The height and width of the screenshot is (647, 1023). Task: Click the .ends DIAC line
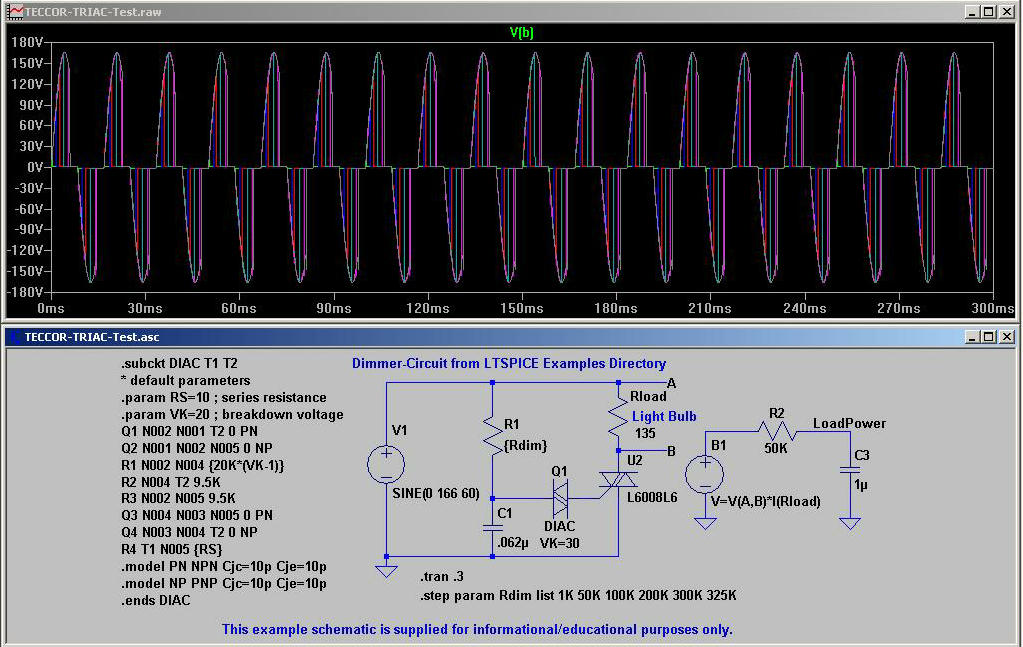155,600
